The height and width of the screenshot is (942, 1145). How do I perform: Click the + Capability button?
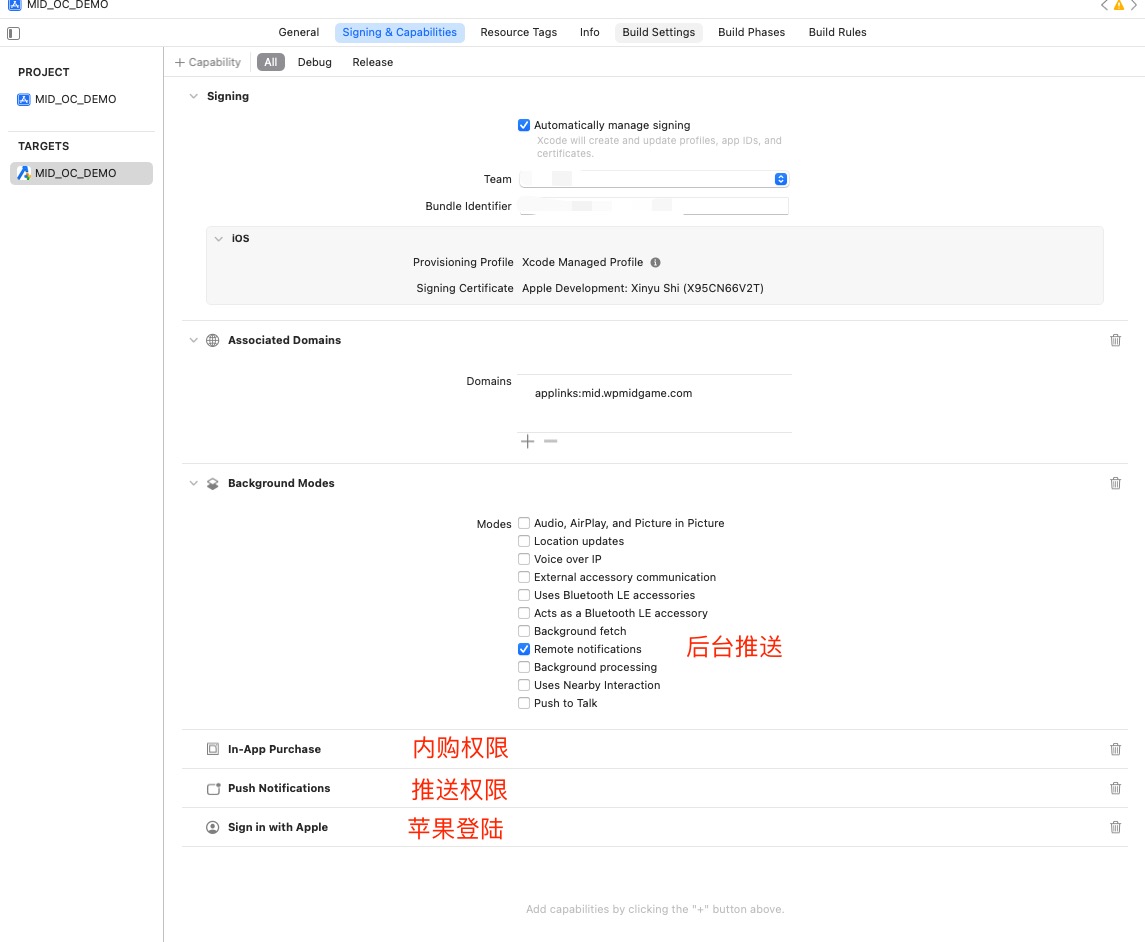point(208,62)
